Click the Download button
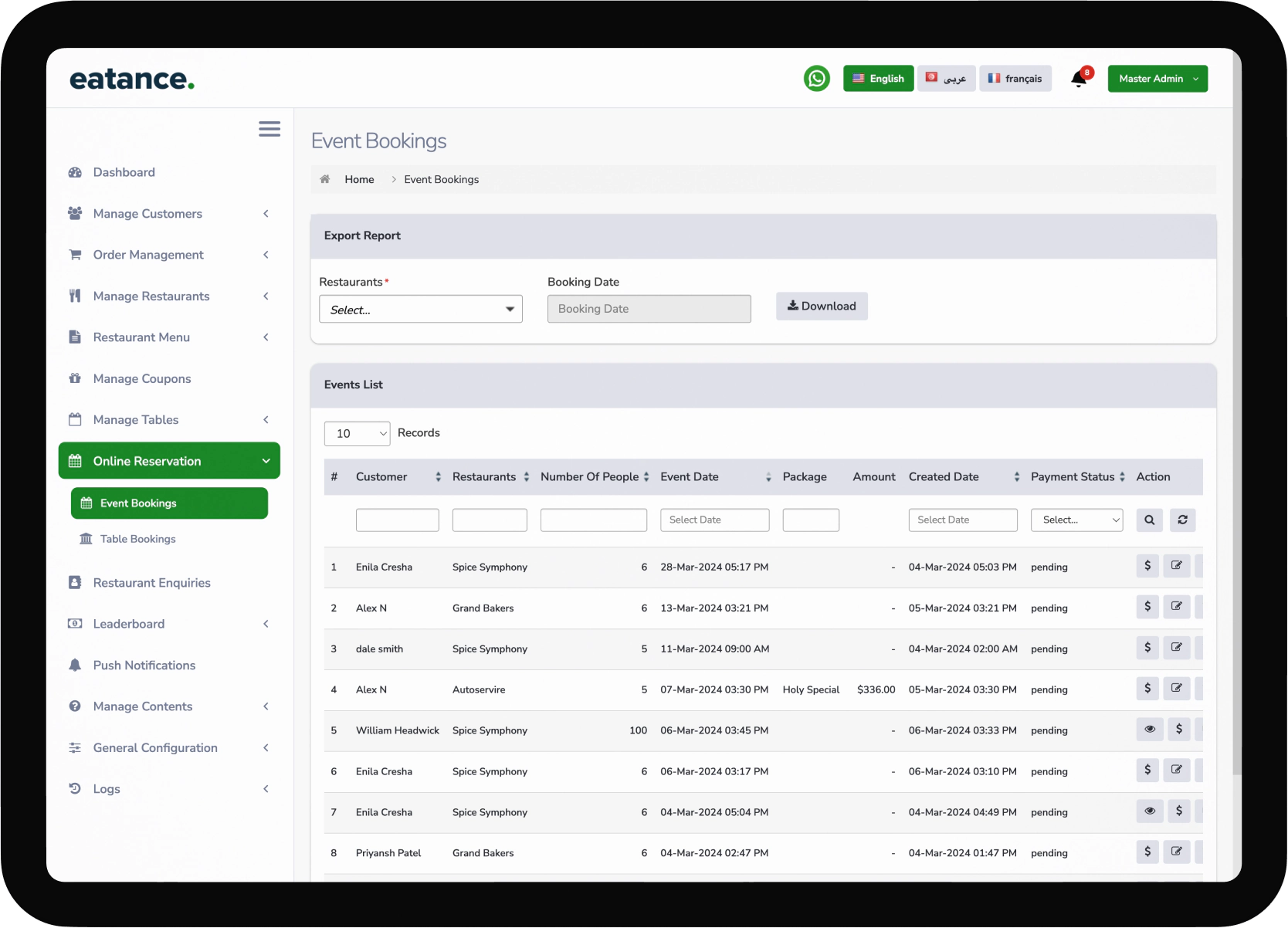This screenshot has height=928, width=1288. click(x=821, y=307)
